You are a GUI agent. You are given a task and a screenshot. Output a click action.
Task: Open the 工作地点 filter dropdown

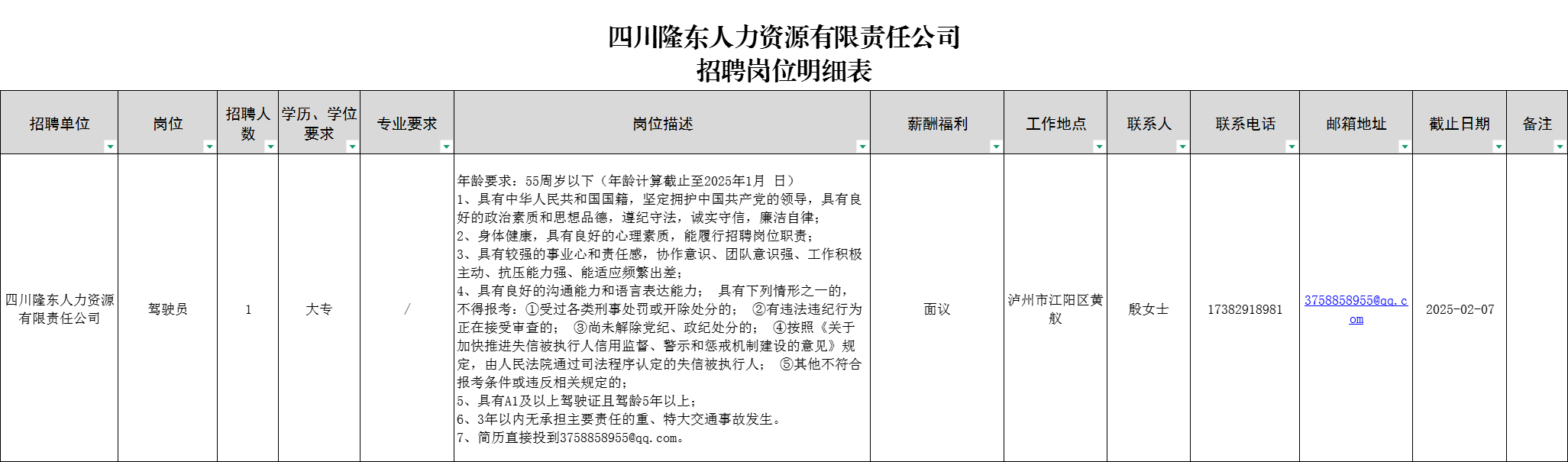pos(1099,147)
